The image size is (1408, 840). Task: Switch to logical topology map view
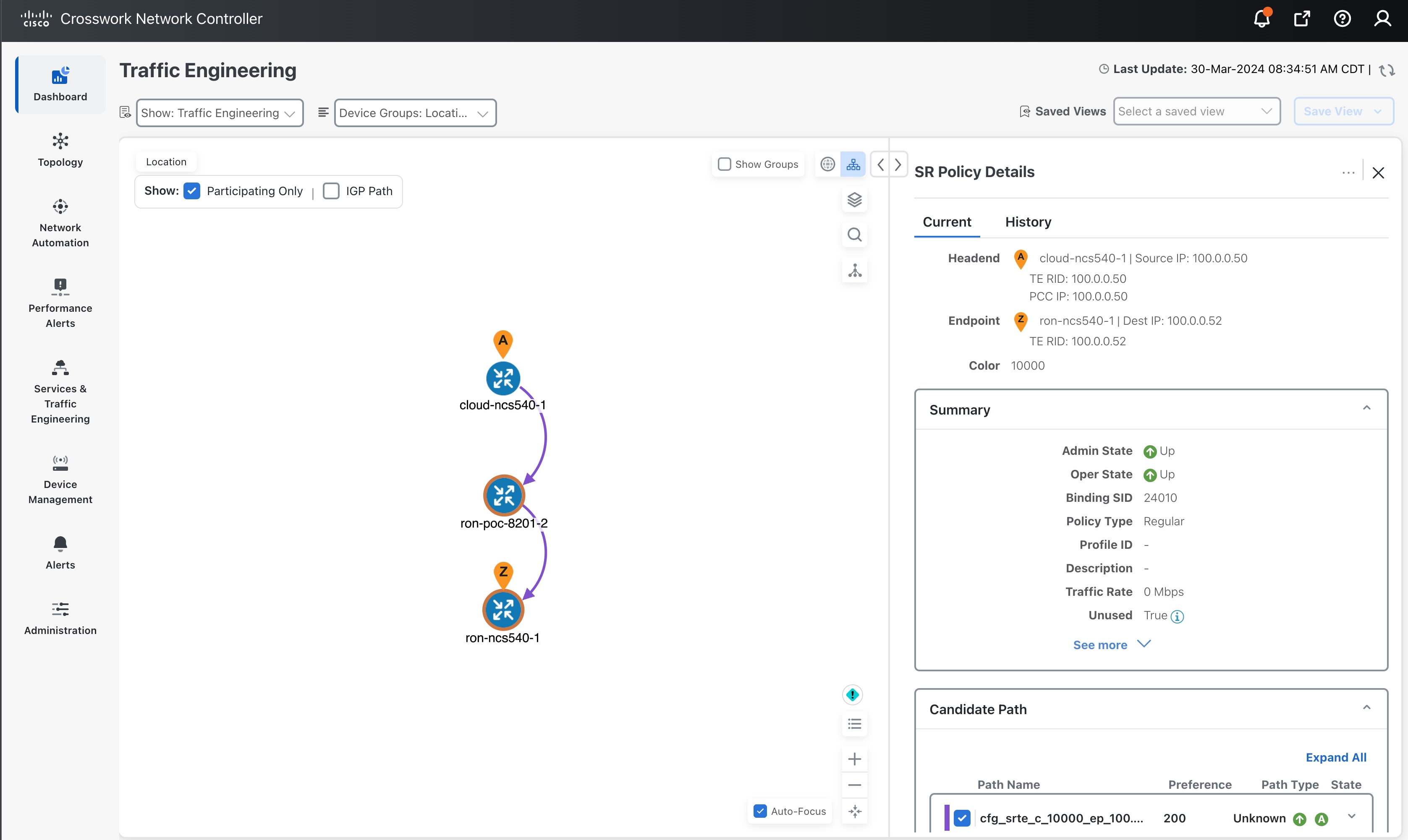coord(853,164)
